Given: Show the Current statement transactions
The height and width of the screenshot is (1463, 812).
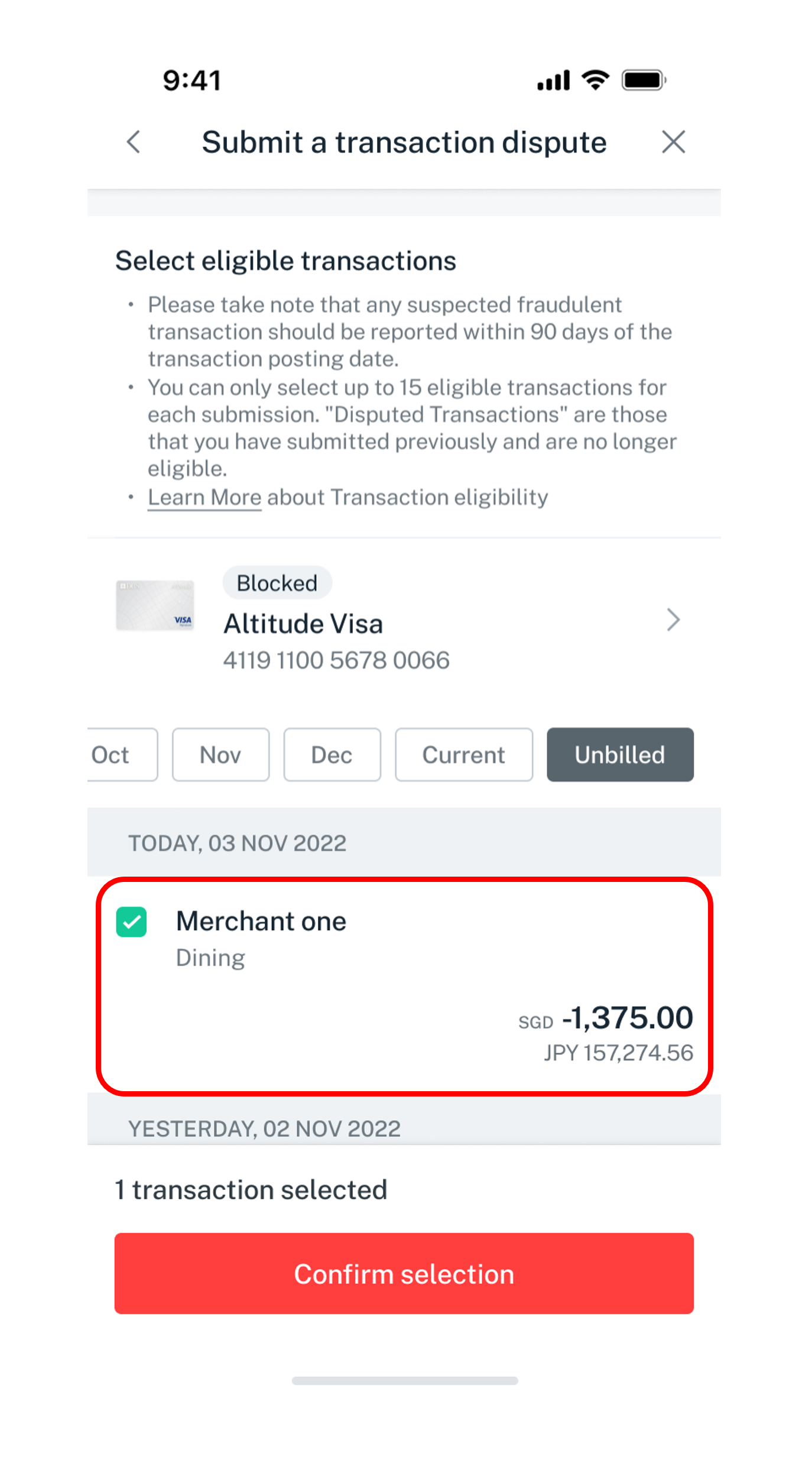Looking at the screenshot, I should pyautogui.click(x=464, y=754).
